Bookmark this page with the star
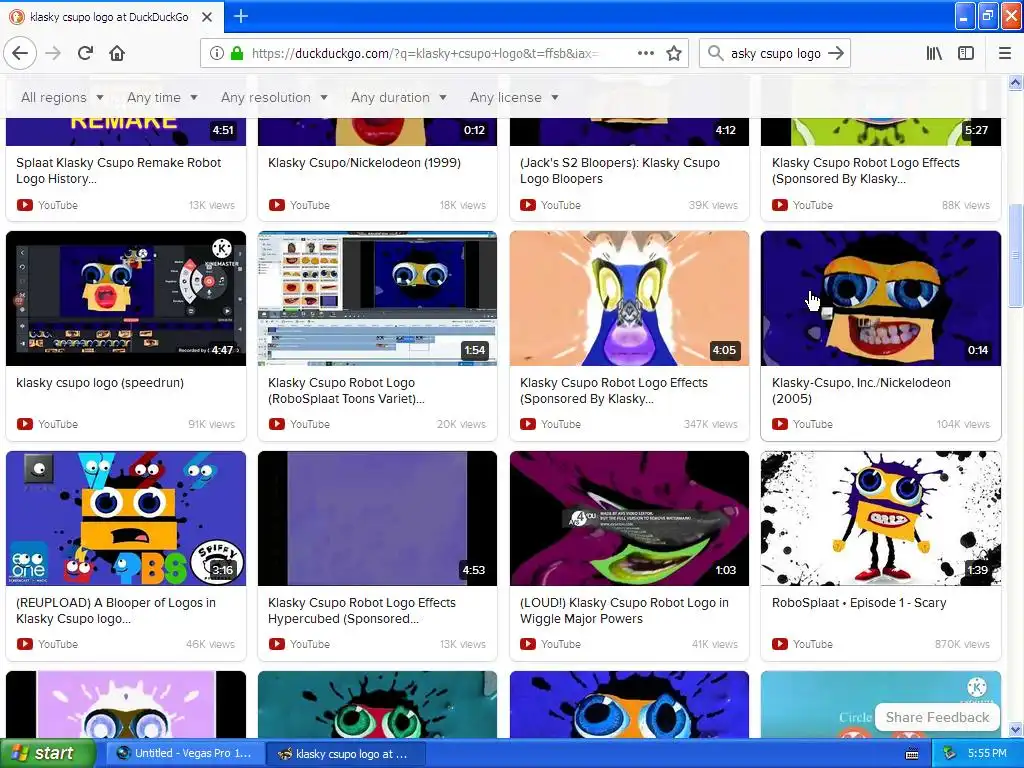Image resolution: width=1024 pixels, height=768 pixels. click(674, 53)
